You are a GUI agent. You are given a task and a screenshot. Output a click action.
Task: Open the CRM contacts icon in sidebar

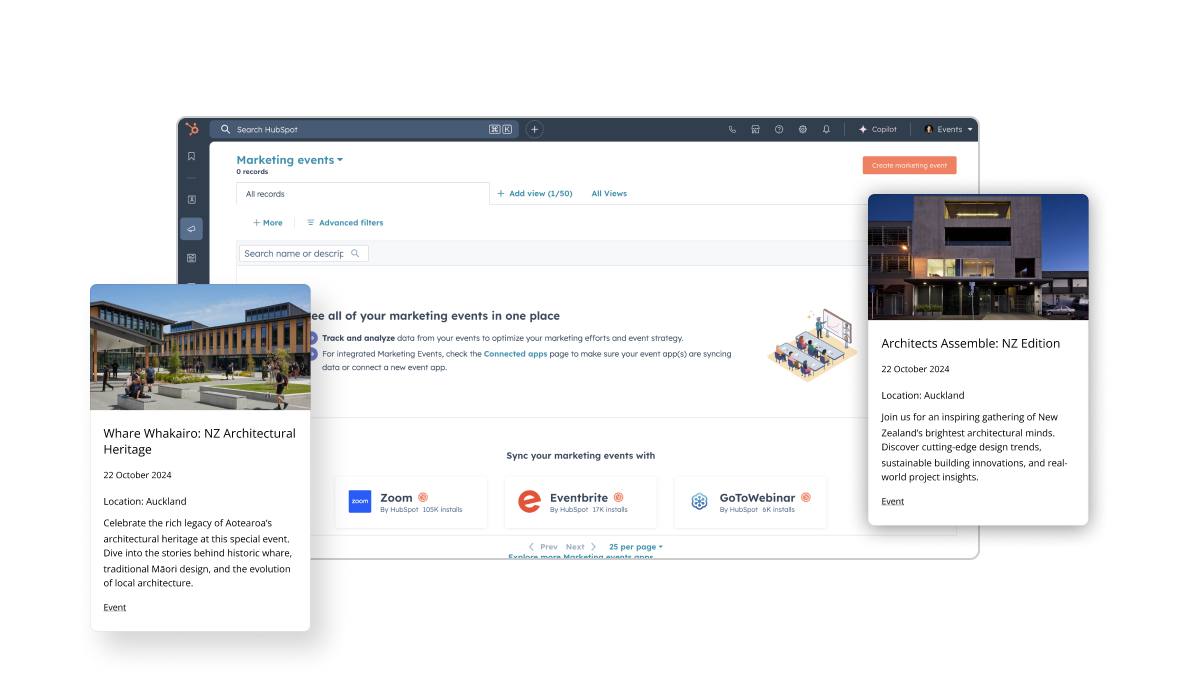191,199
